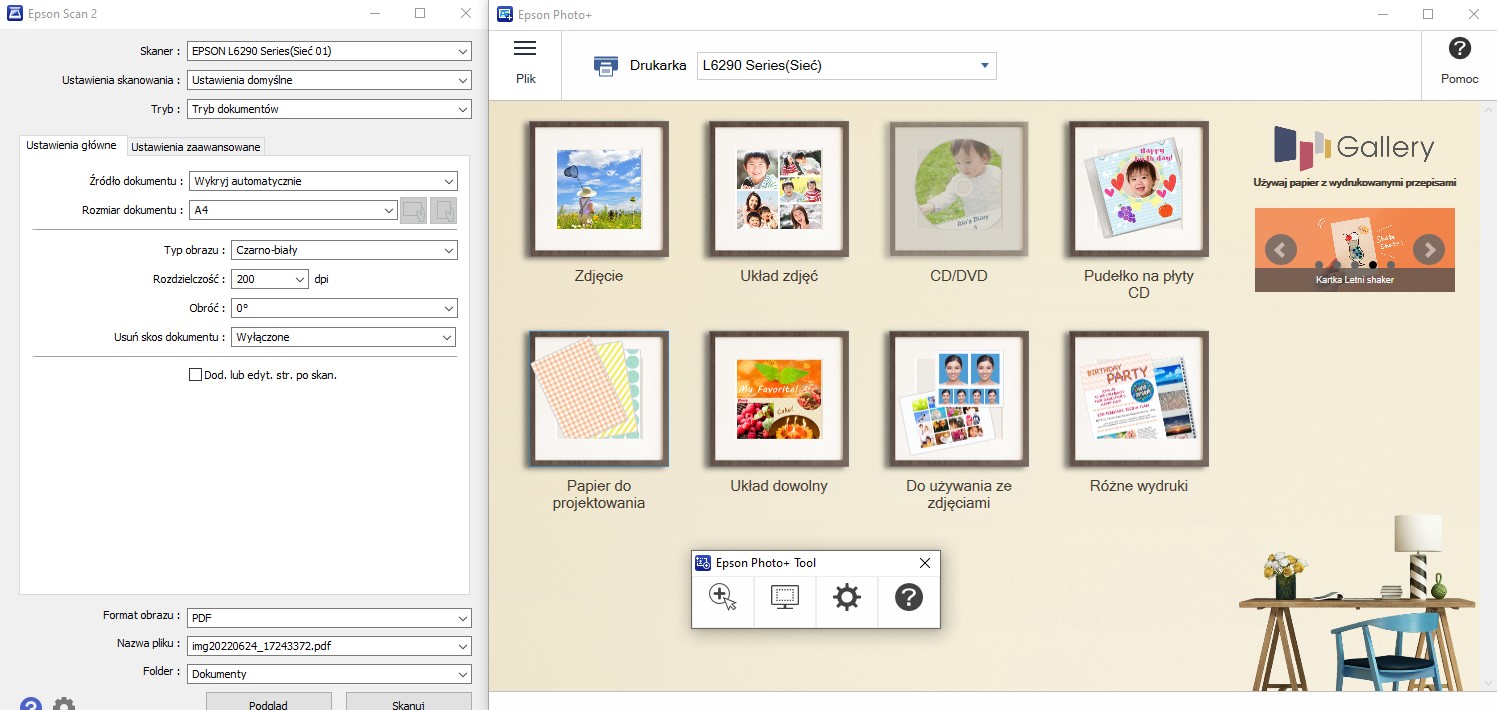Maximize the Epson Photo+ window
Viewport: 1497px width, 710px height.
1428,14
